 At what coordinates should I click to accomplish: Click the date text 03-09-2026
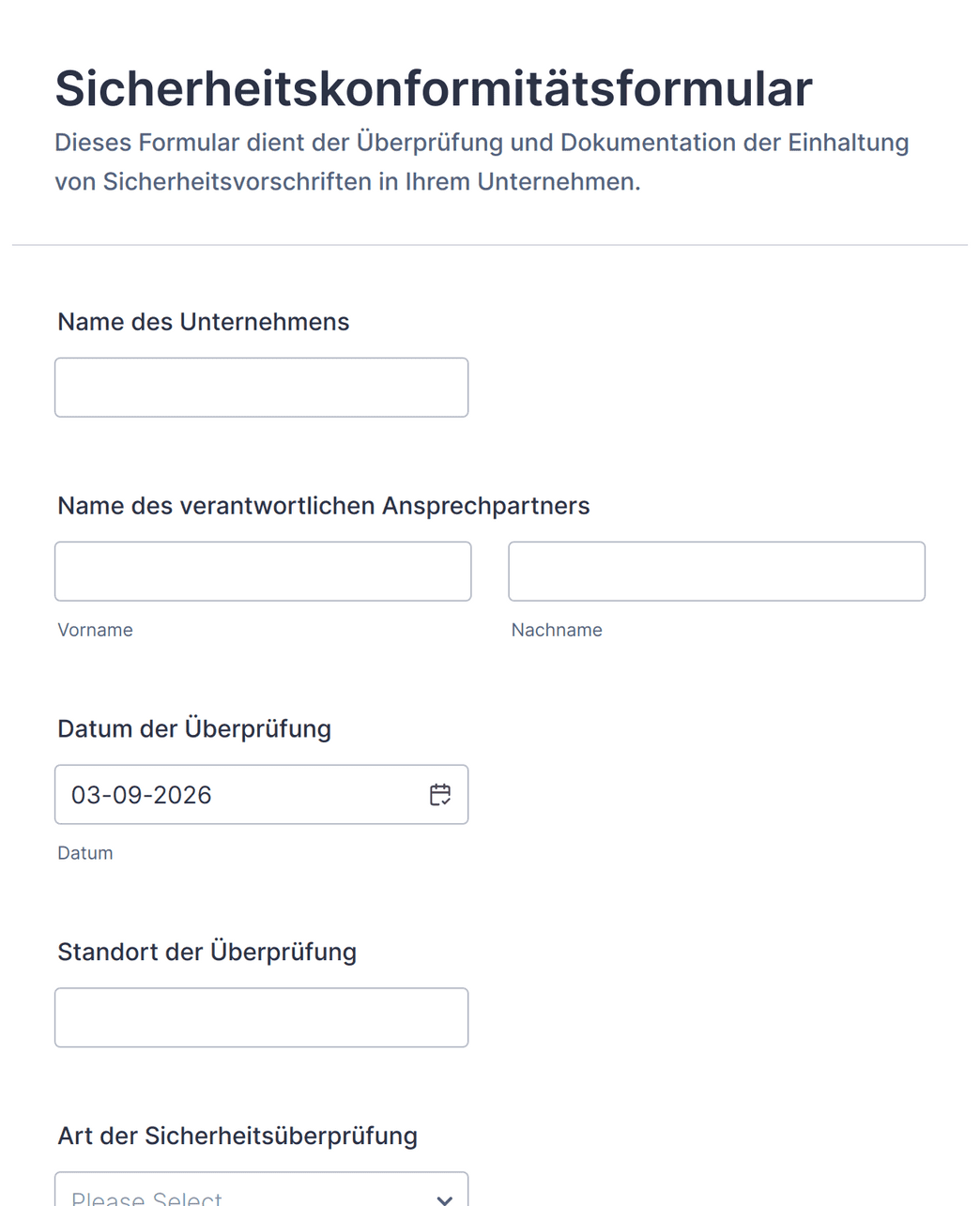(x=142, y=795)
